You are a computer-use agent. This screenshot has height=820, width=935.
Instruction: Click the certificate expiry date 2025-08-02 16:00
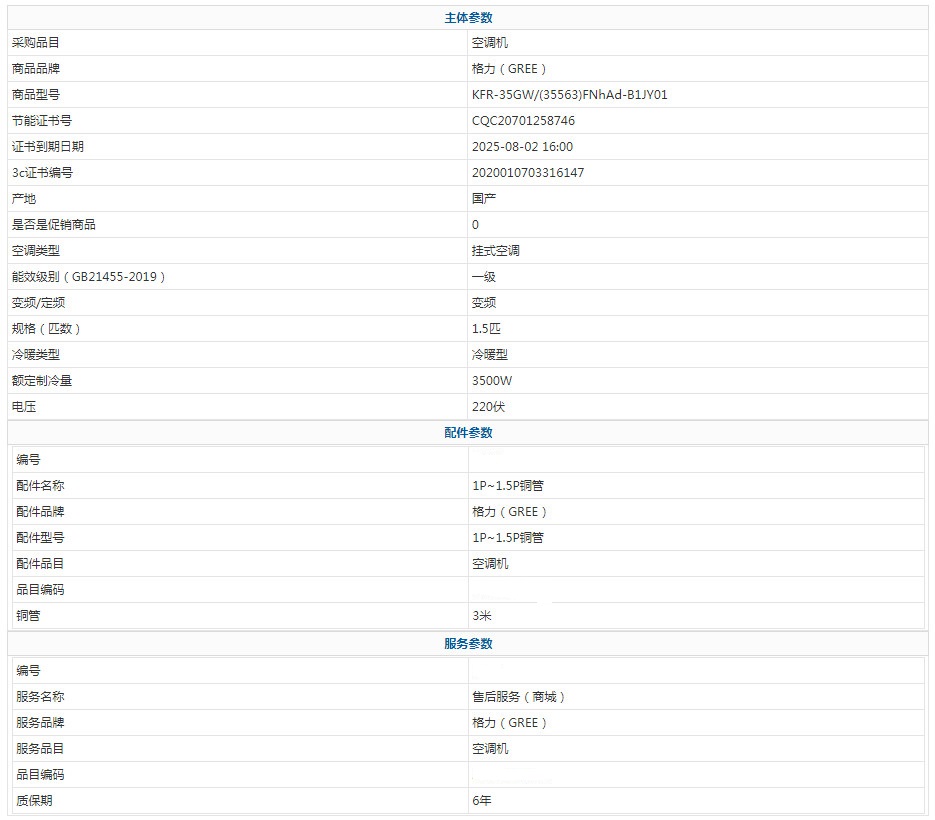pos(522,147)
